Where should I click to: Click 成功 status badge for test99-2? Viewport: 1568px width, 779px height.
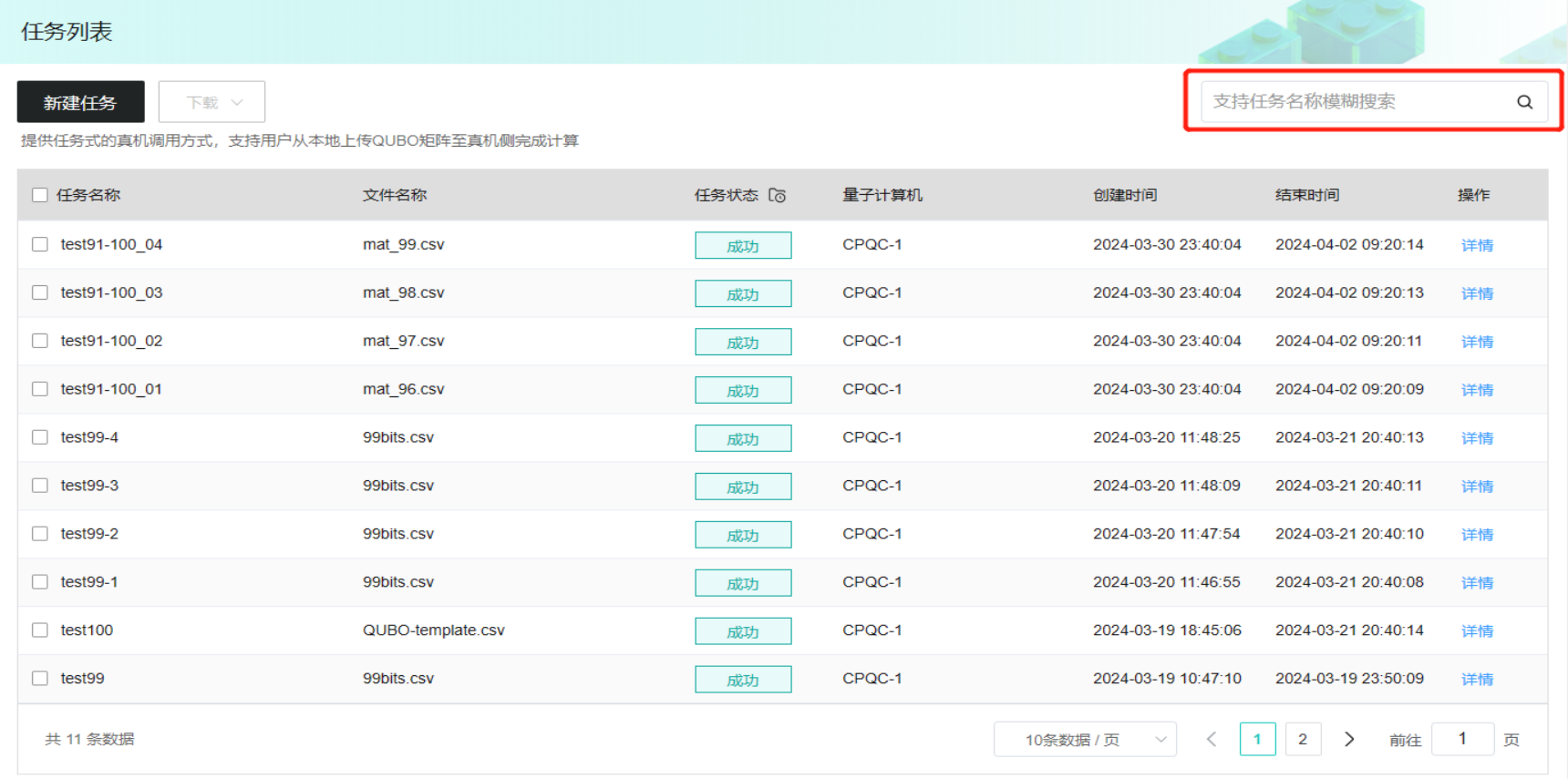742,535
